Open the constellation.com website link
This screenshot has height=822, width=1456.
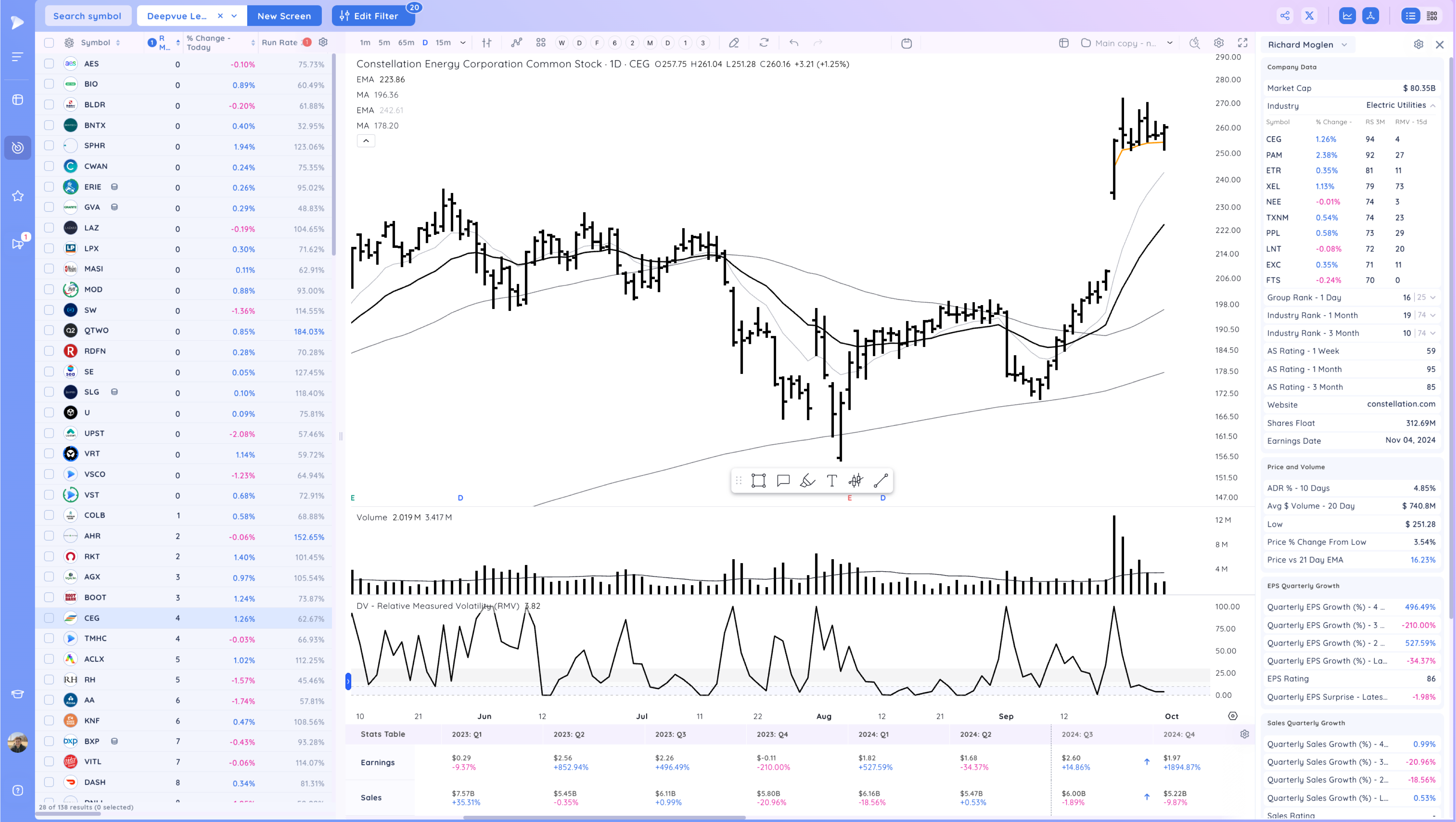click(x=1401, y=404)
